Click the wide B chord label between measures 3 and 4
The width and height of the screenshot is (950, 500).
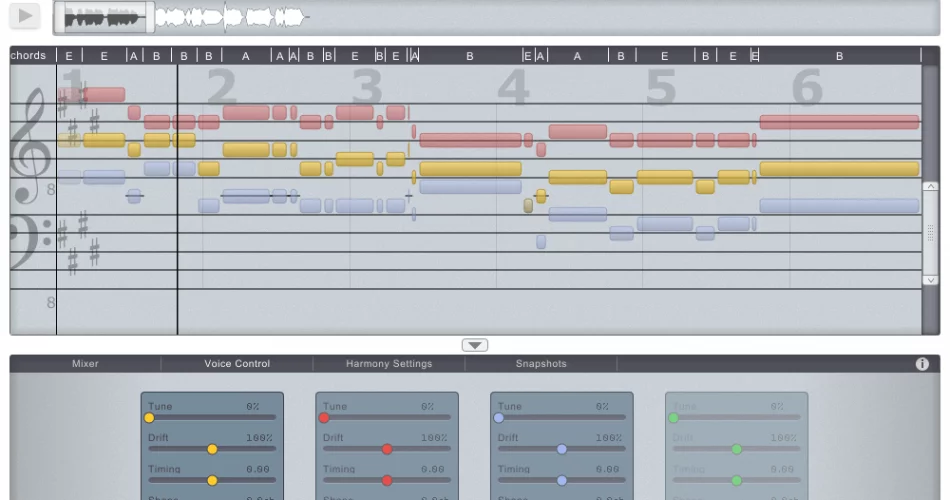click(x=470, y=56)
